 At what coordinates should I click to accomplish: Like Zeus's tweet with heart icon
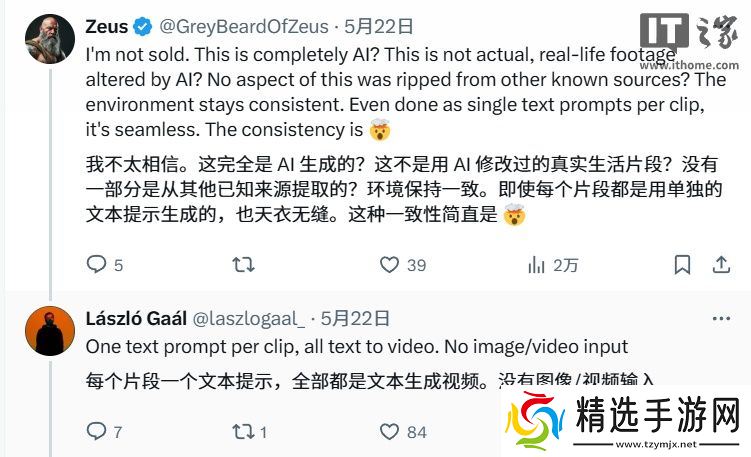[389, 264]
